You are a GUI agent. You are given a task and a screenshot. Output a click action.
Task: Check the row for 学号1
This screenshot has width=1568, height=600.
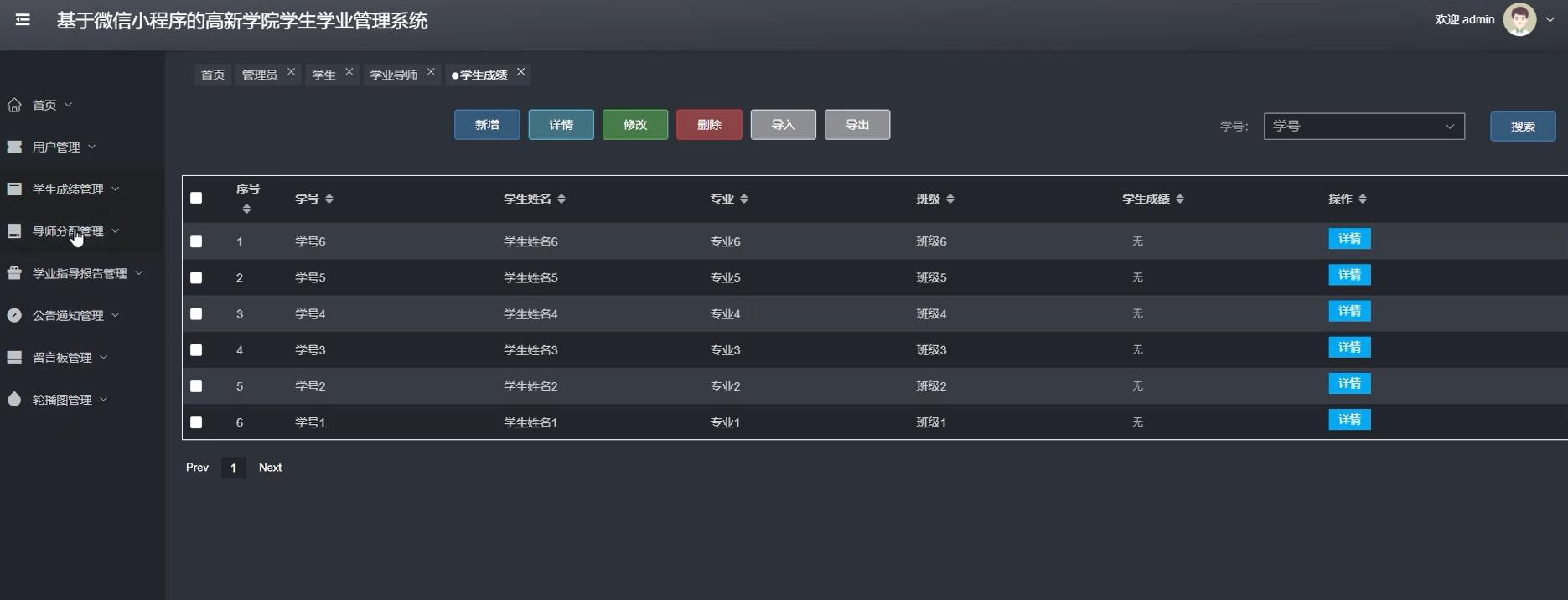pos(196,422)
